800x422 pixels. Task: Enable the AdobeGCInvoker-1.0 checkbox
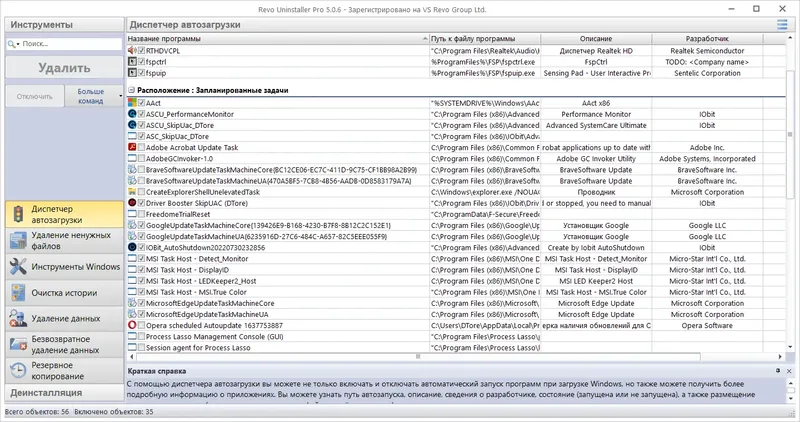(141, 159)
